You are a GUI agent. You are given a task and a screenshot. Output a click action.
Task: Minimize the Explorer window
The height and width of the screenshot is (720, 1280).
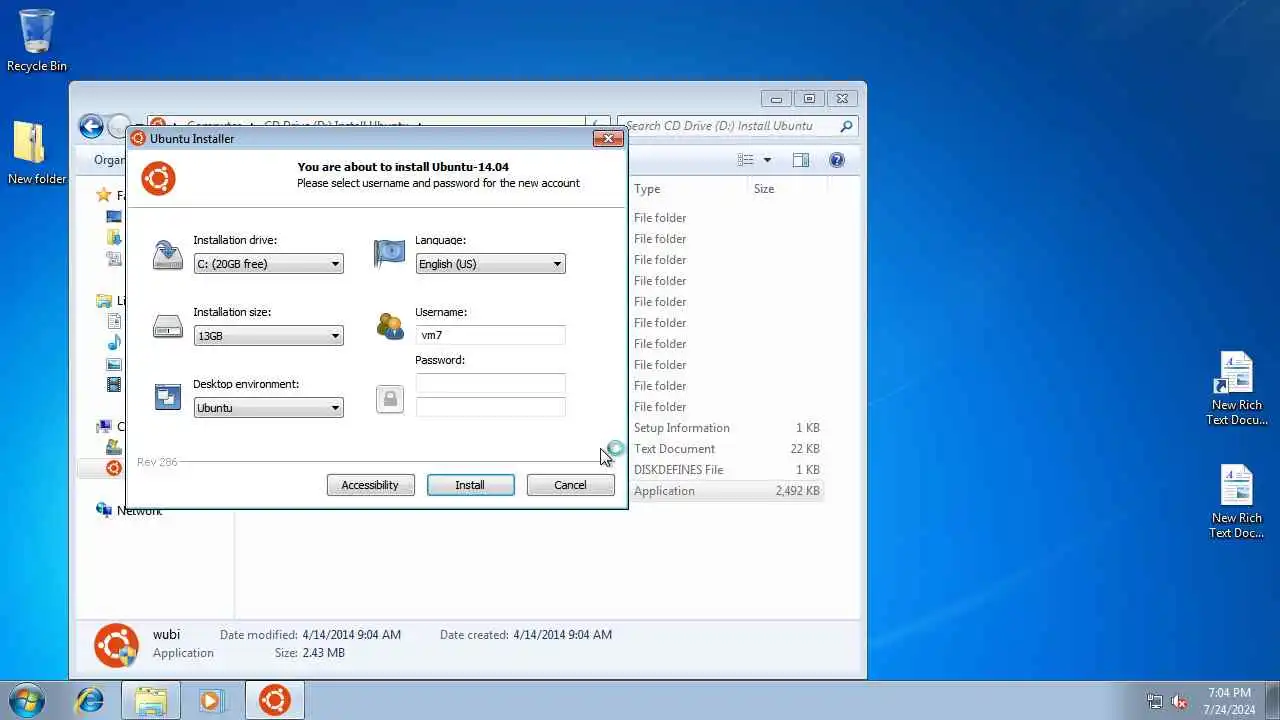point(776,99)
